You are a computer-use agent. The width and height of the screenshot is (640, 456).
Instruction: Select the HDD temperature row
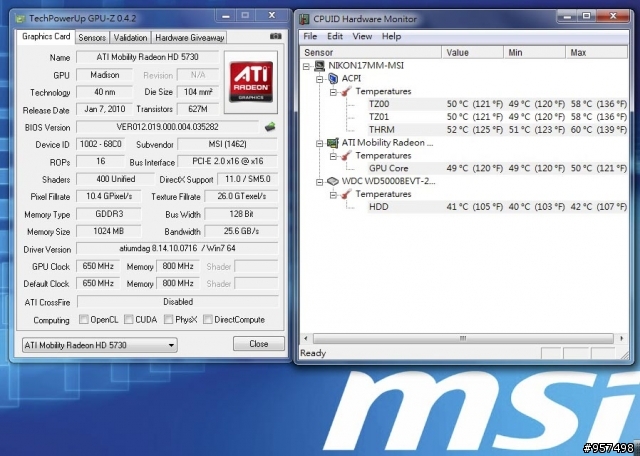497,207
